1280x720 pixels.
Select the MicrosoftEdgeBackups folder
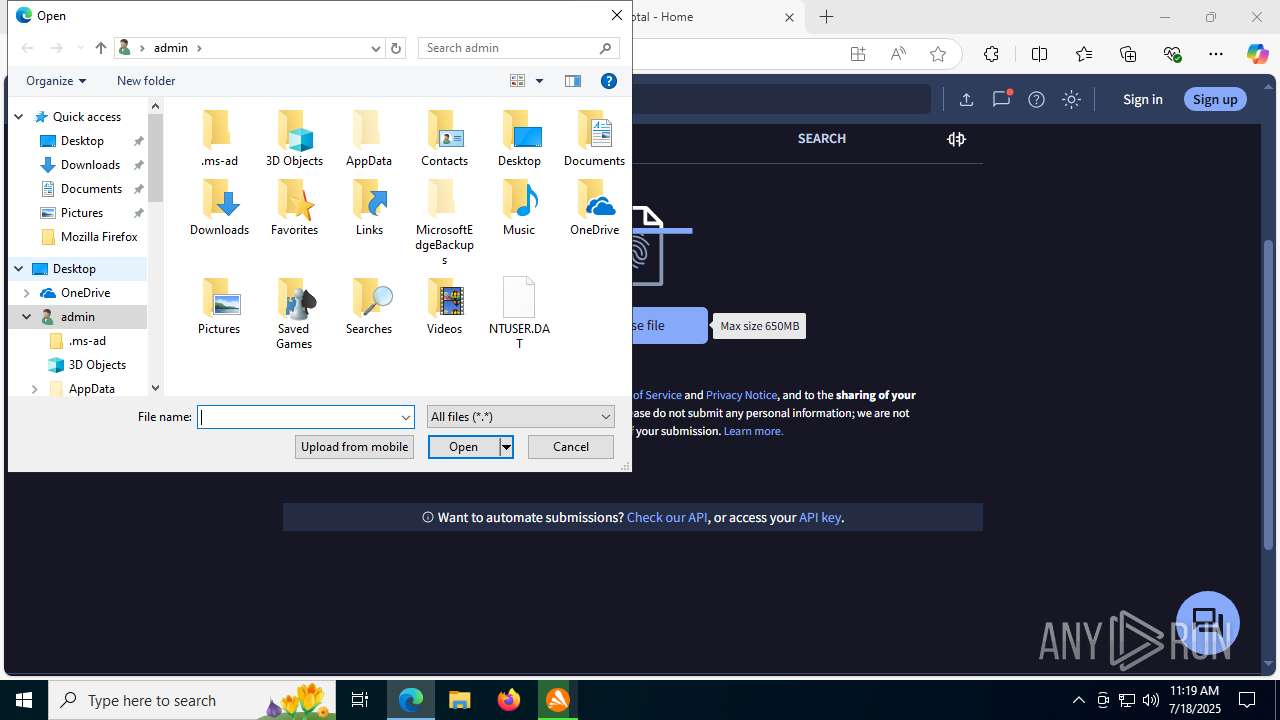point(444,222)
